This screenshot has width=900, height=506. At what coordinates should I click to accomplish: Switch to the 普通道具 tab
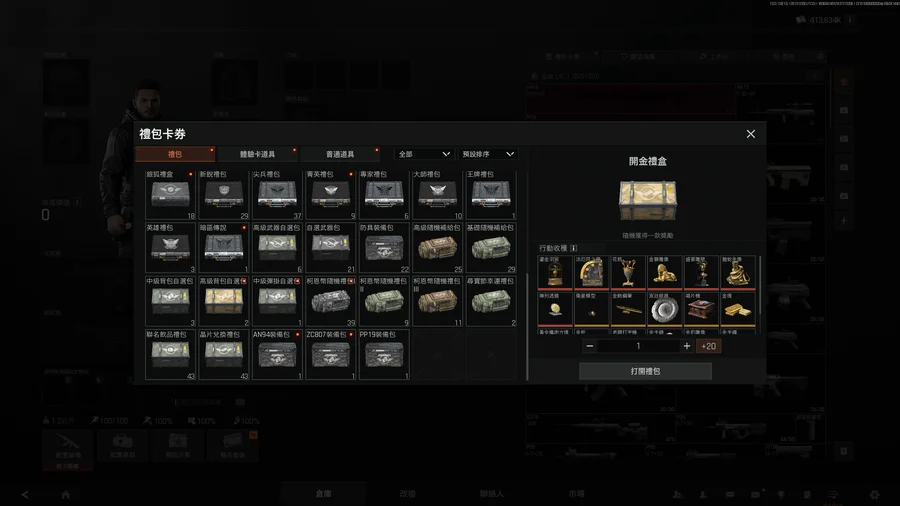pos(339,154)
